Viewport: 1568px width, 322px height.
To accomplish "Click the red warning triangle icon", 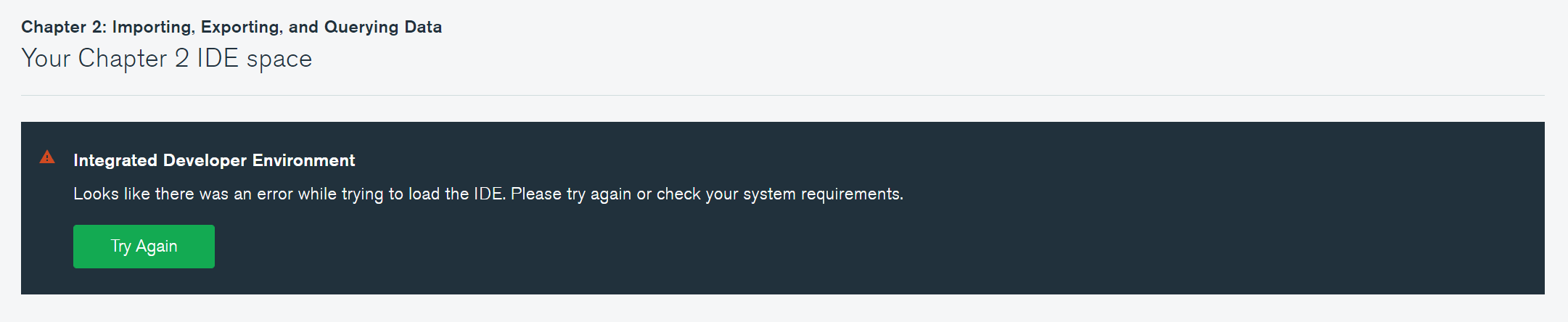I will click(47, 157).
